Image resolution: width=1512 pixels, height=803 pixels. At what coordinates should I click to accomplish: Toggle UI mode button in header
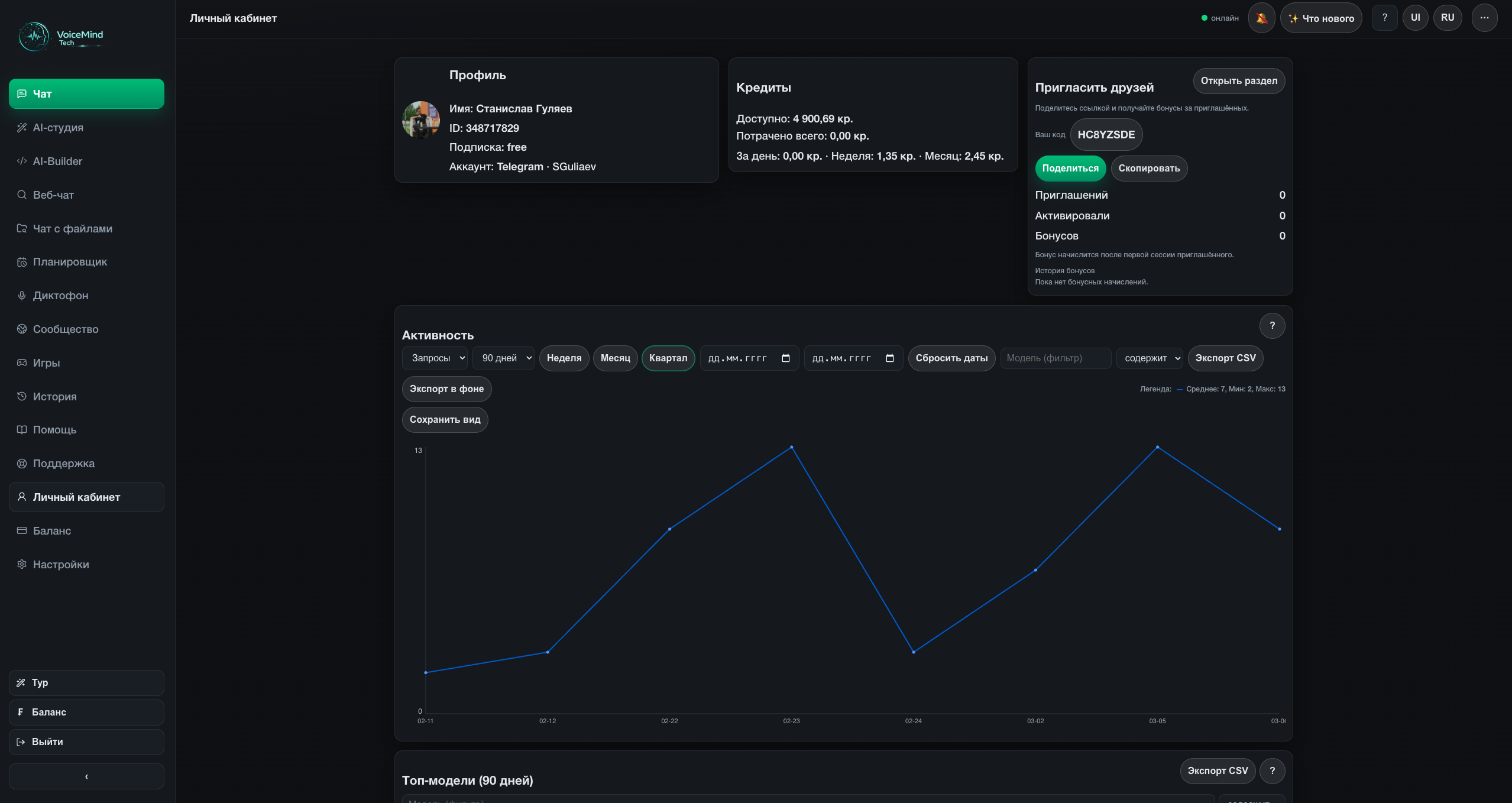(x=1415, y=18)
